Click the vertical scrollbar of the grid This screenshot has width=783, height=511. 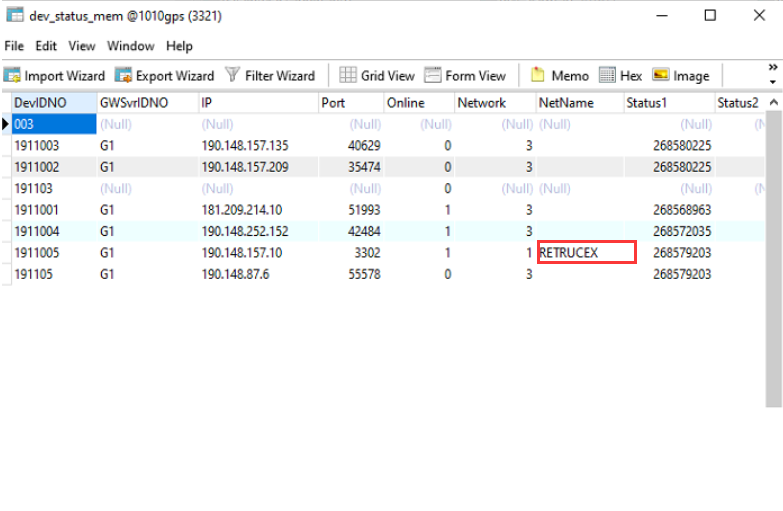[774, 259]
